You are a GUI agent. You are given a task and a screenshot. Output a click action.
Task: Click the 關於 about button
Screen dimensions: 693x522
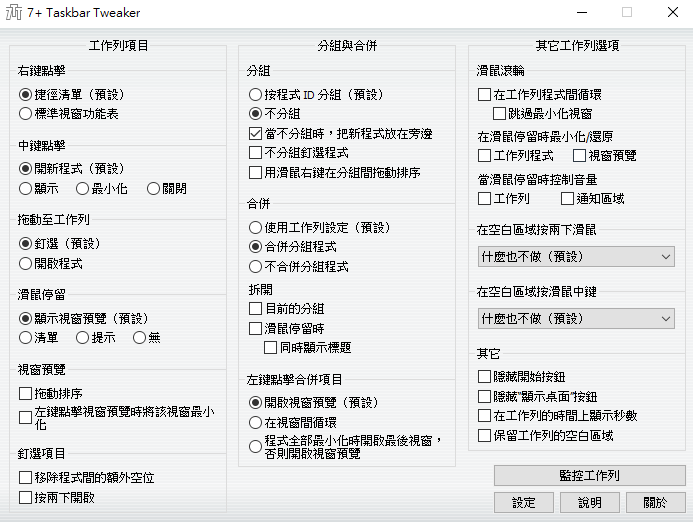pos(656,503)
